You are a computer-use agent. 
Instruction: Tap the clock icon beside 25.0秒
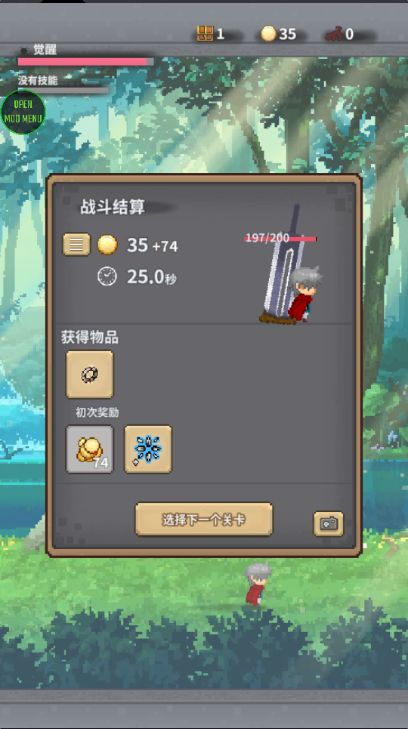coord(107,276)
